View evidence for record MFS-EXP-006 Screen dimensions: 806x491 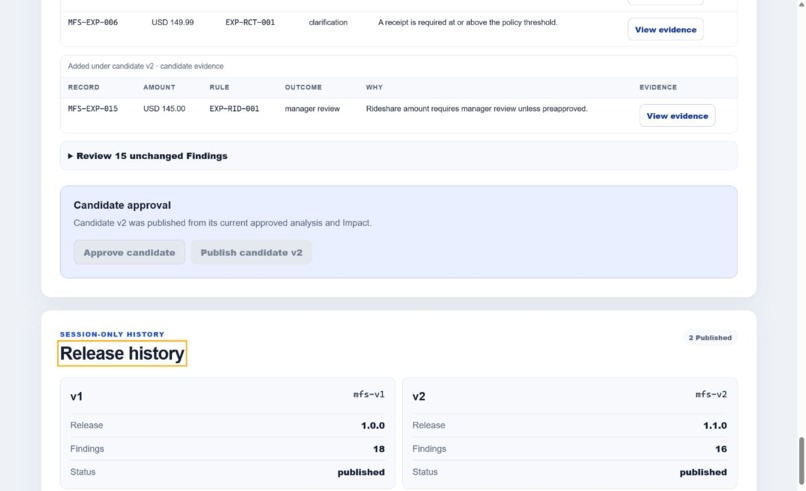coord(665,30)
